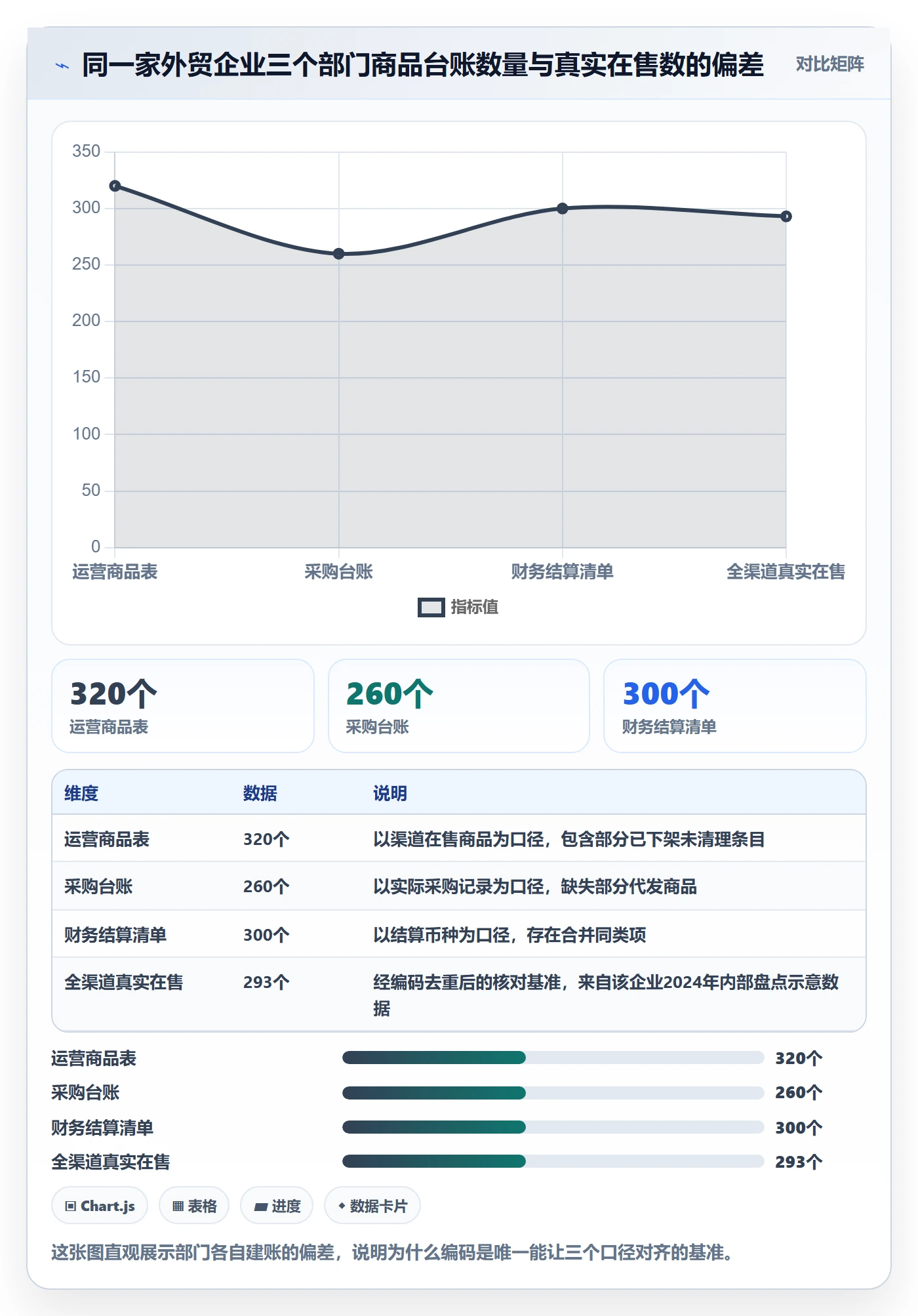Viewport: 918px width, 1316px height.
Task: Click the 财务结算清单 x-axis label
Action: coord(562,572)
